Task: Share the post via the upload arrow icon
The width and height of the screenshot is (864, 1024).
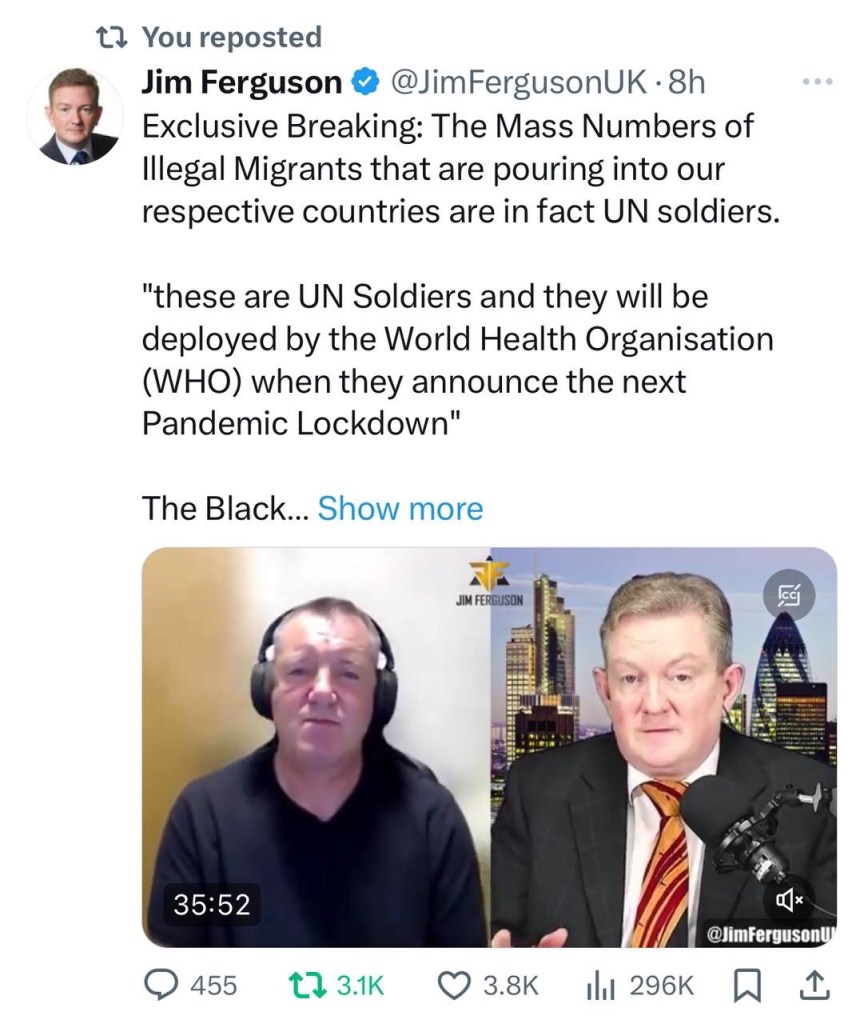Action: [x=815, y=985]
